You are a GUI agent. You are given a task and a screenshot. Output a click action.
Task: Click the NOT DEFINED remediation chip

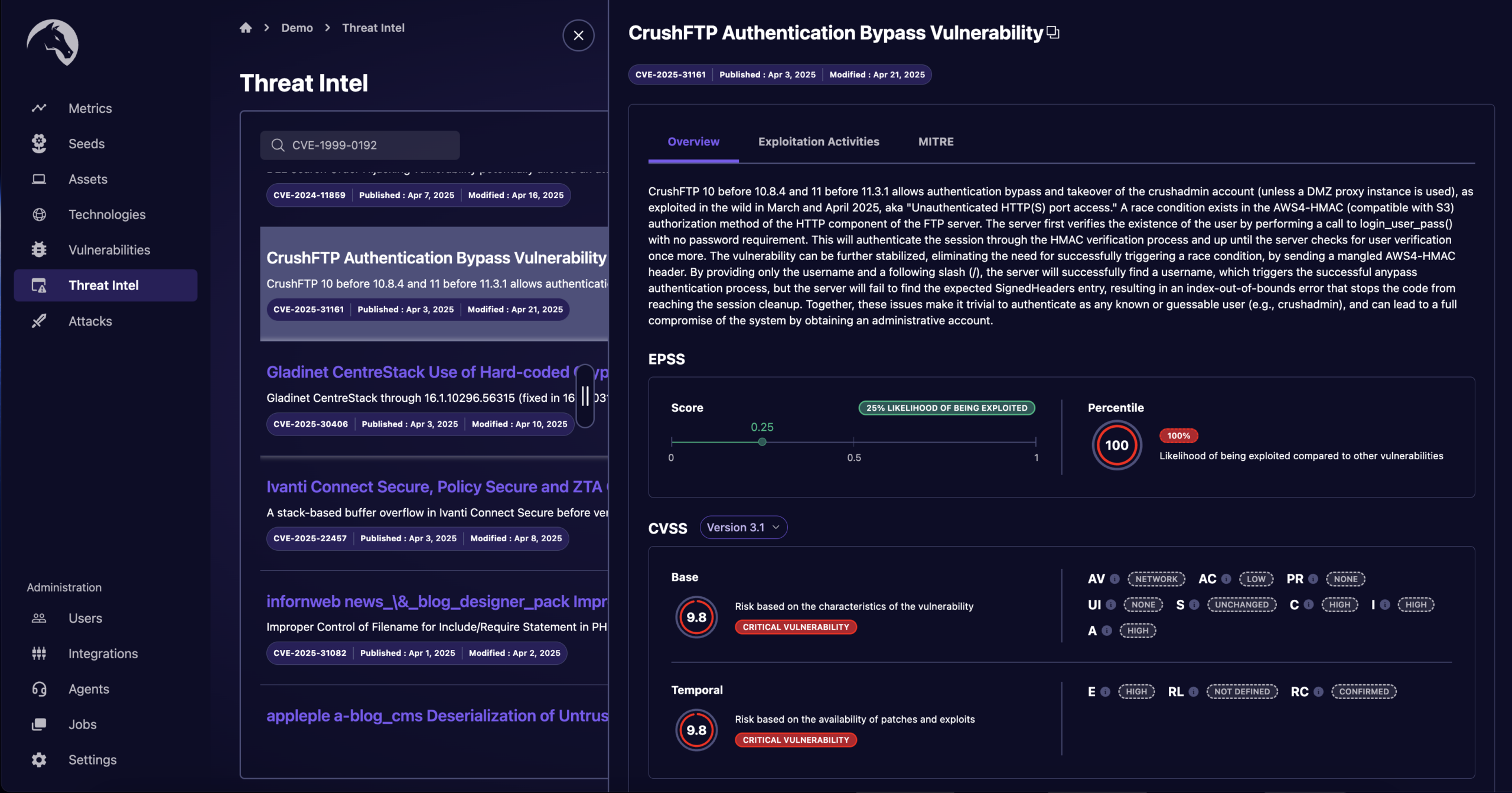point(1242,692)
